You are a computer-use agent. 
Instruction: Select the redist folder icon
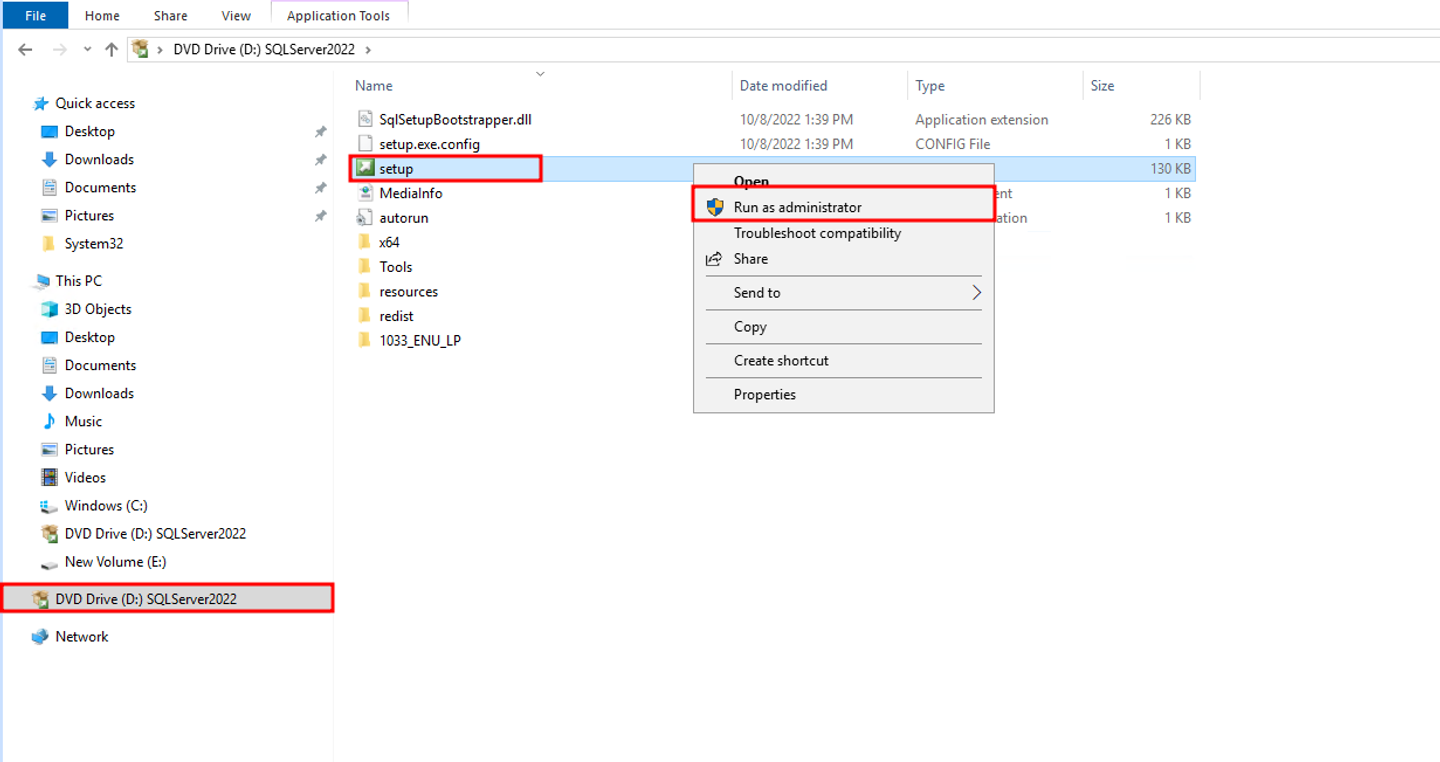pyautogui.click(x=365, y=316)
